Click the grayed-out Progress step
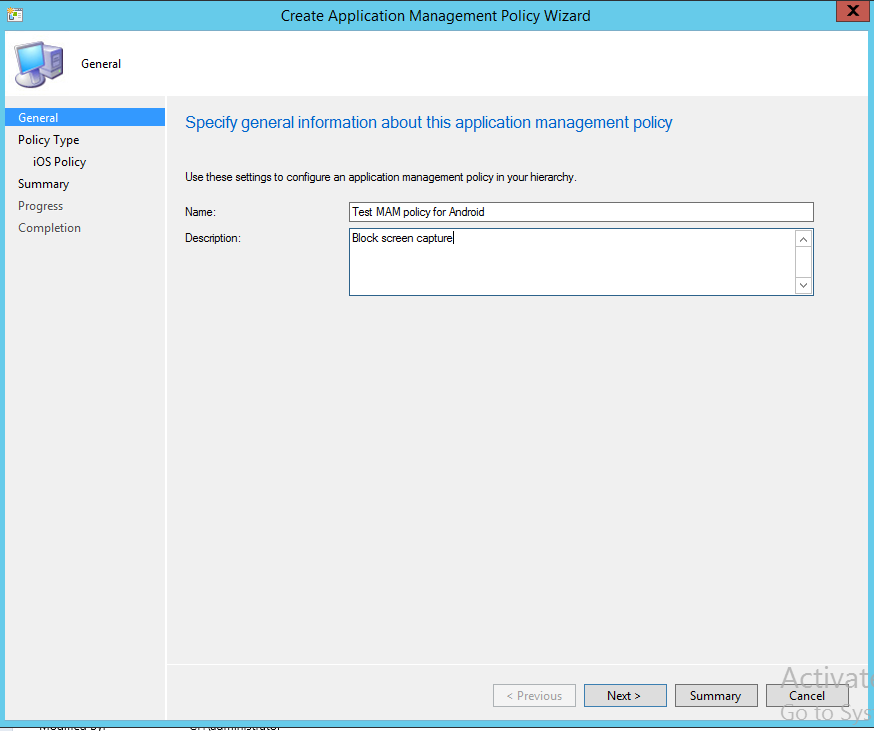The image size is (874, 731). click(40, 205)
